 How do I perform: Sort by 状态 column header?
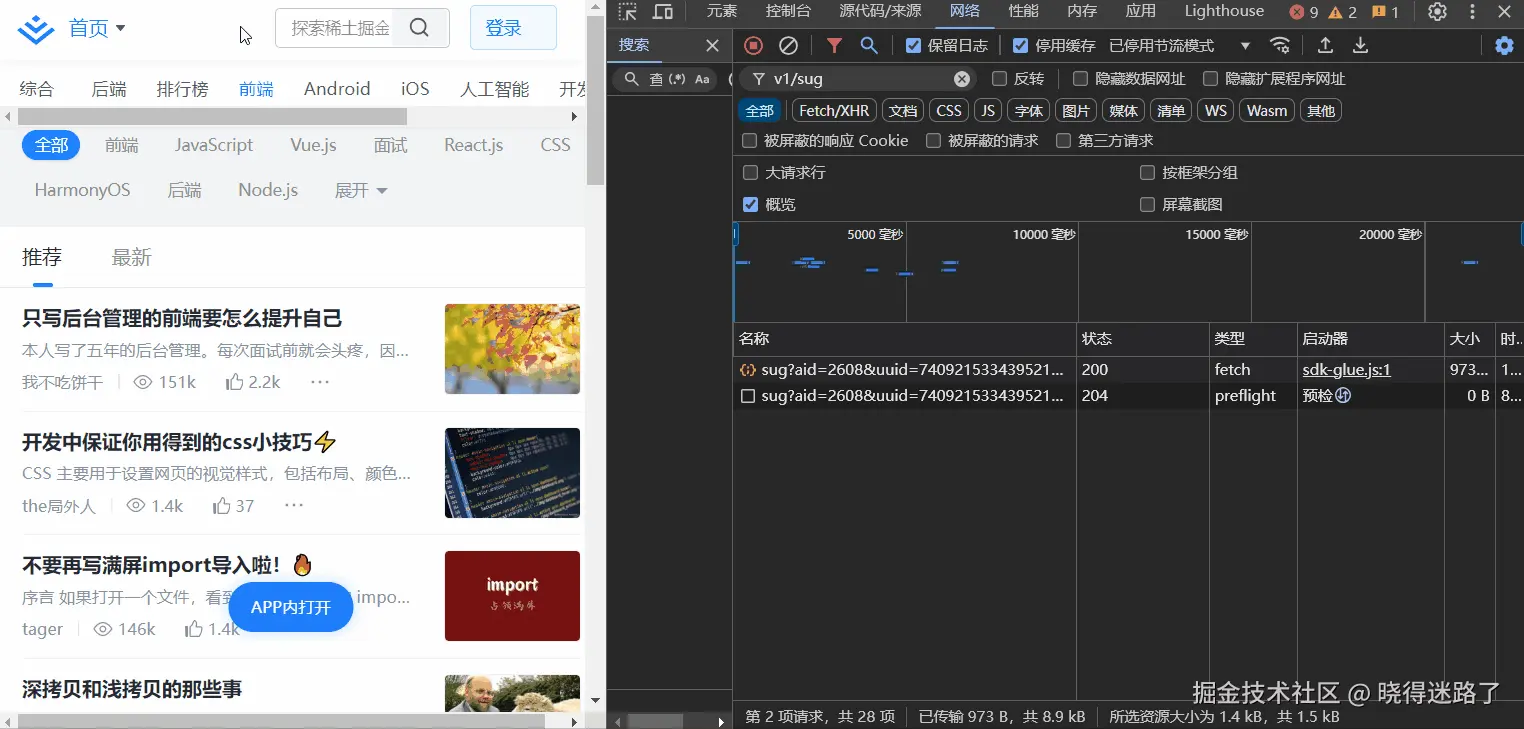[1142, 339]
